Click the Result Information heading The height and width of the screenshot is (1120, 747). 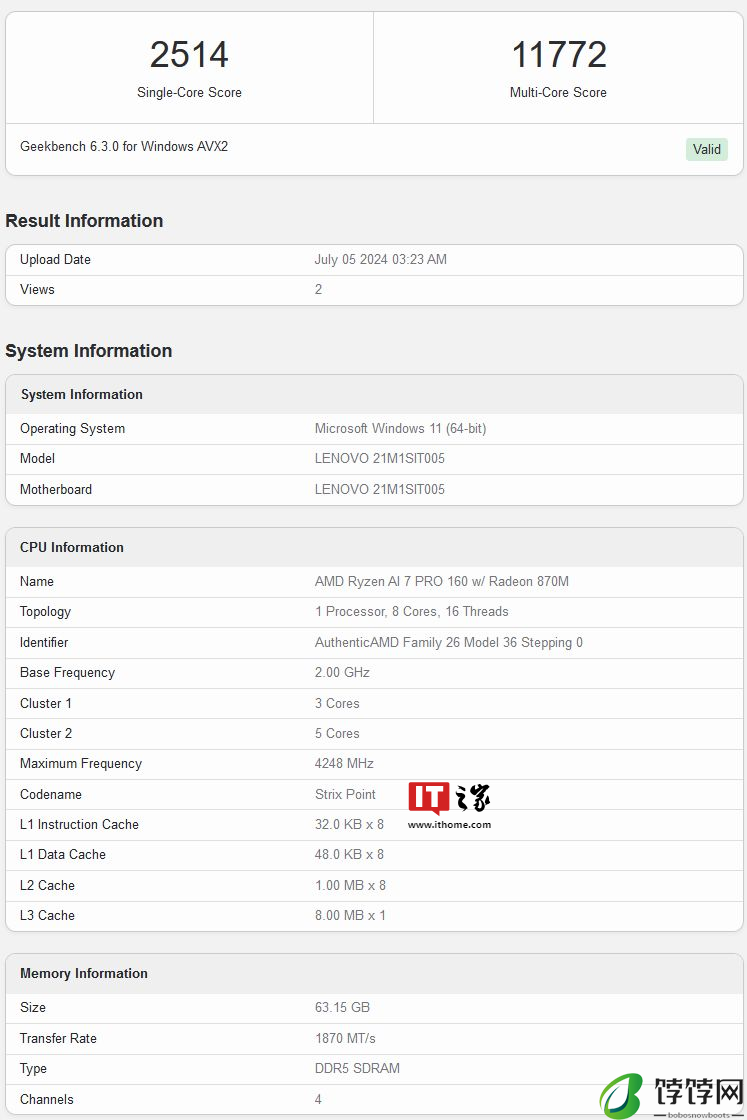point(84,221)
